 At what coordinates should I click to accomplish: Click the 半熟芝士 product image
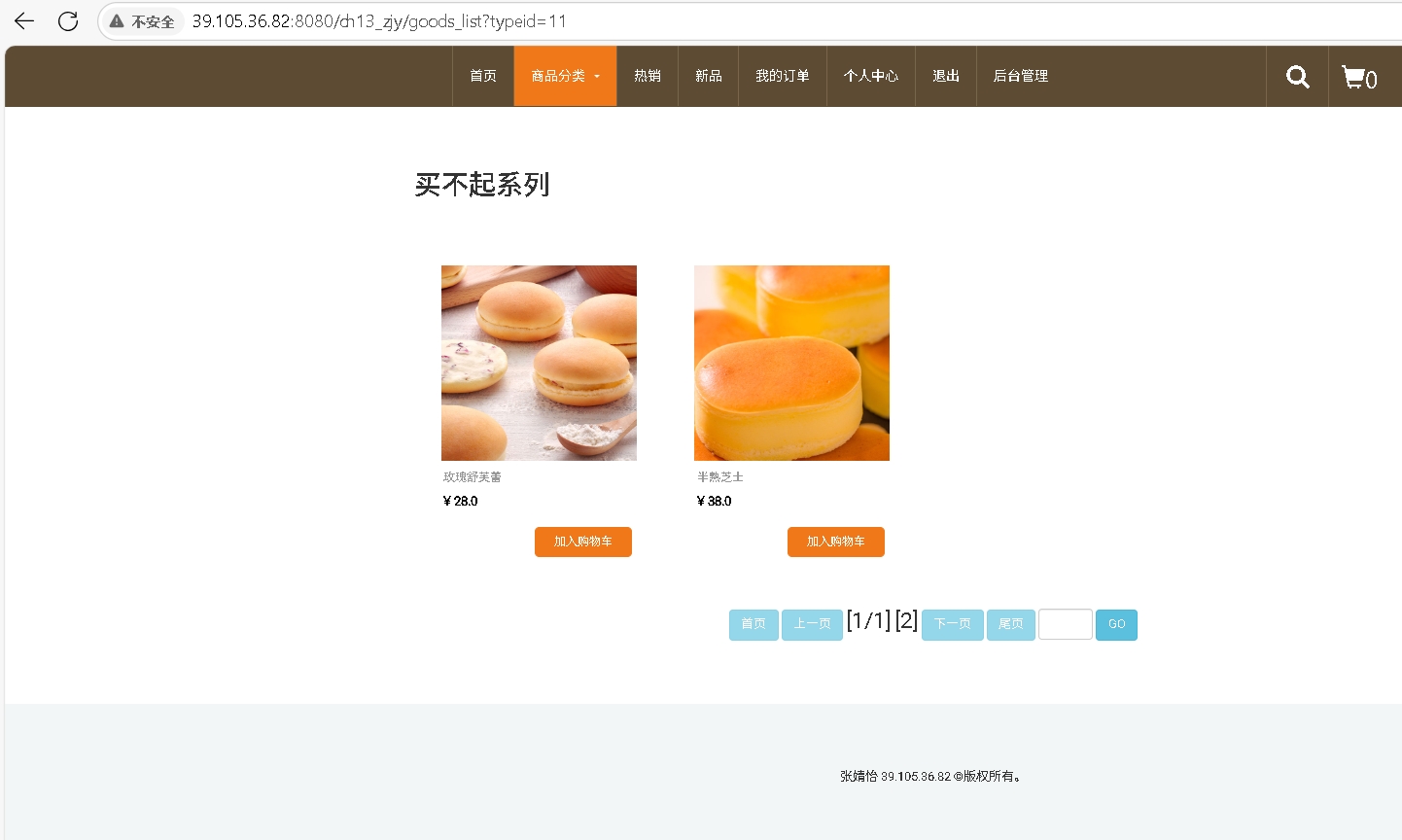(x=791, y=363)
